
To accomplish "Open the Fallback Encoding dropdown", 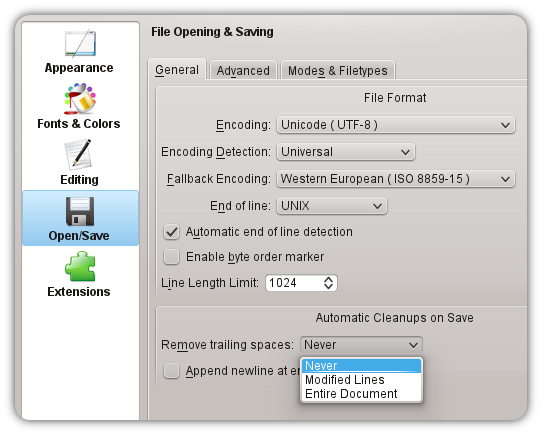I will click(396, 179).
